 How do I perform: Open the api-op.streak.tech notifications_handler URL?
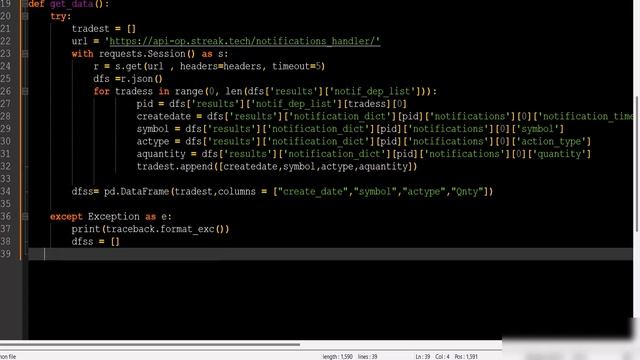(x=244, y=41)
